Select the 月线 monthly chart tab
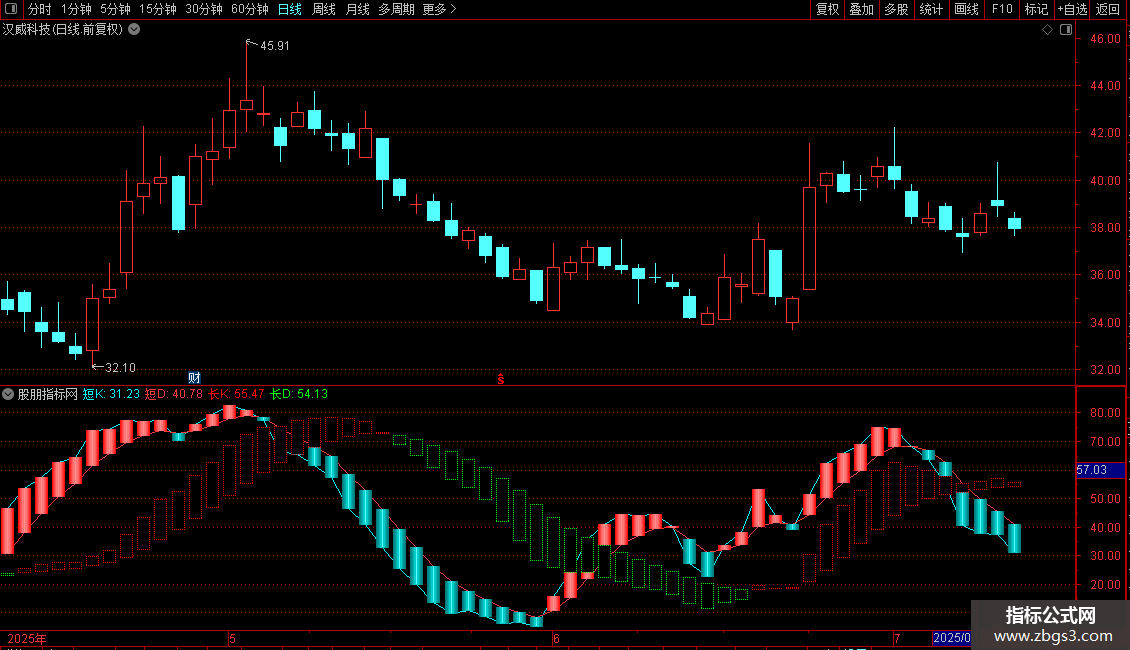1130x650 pixels. [x=357, y=9]
